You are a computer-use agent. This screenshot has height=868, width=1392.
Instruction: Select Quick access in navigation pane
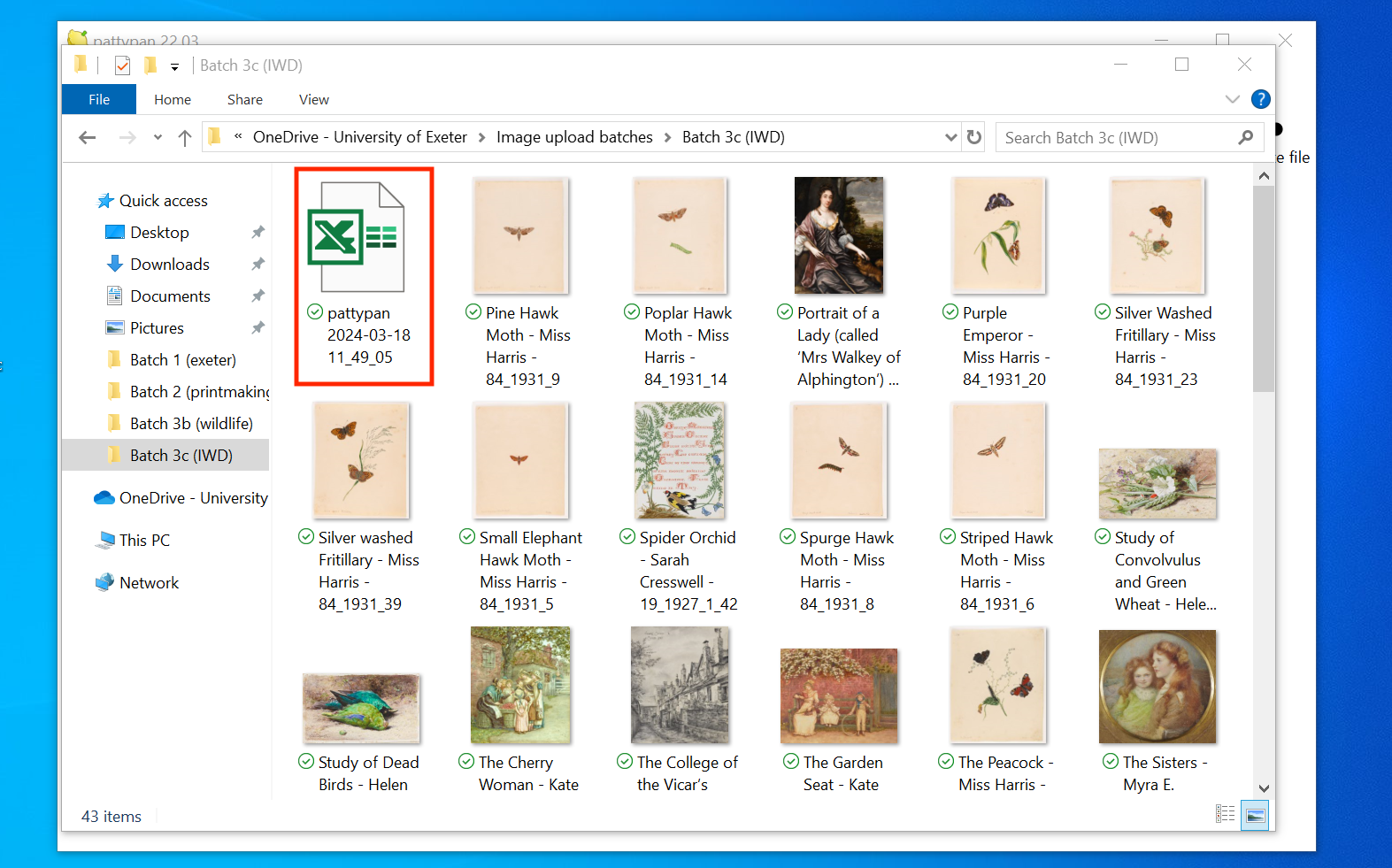click(x=164, y=201)
